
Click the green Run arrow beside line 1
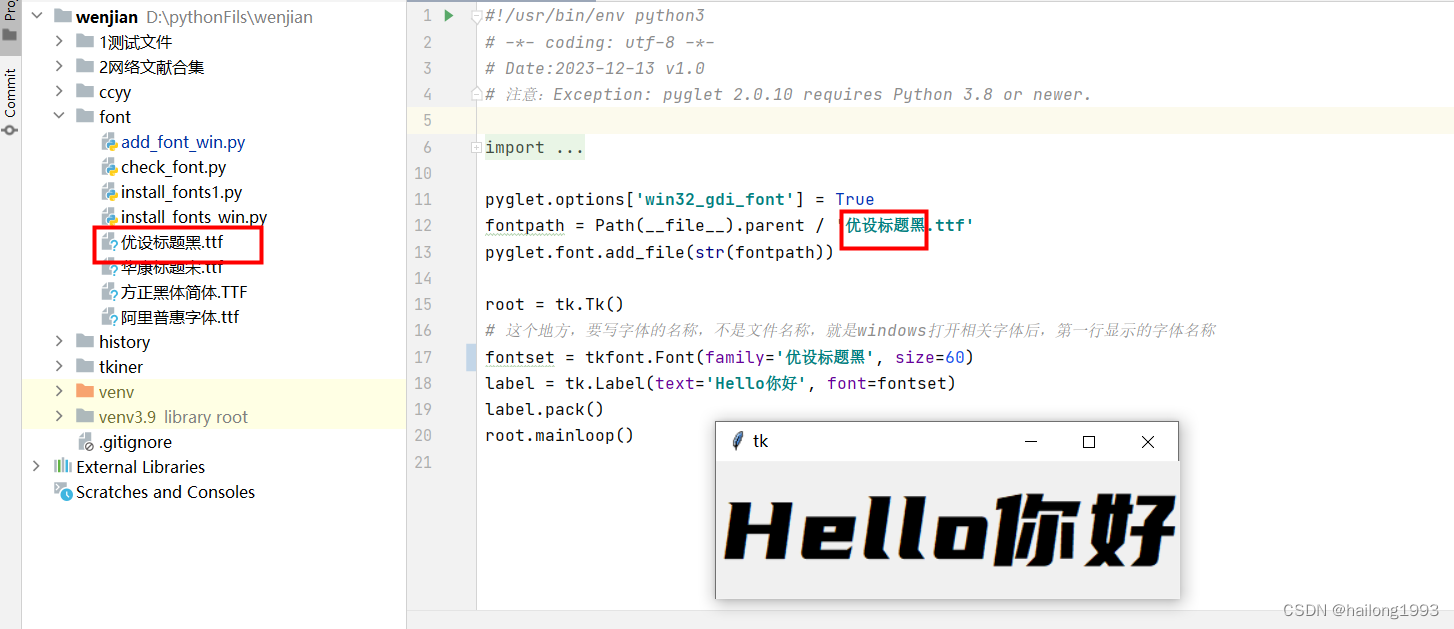(x=448, y=15)
